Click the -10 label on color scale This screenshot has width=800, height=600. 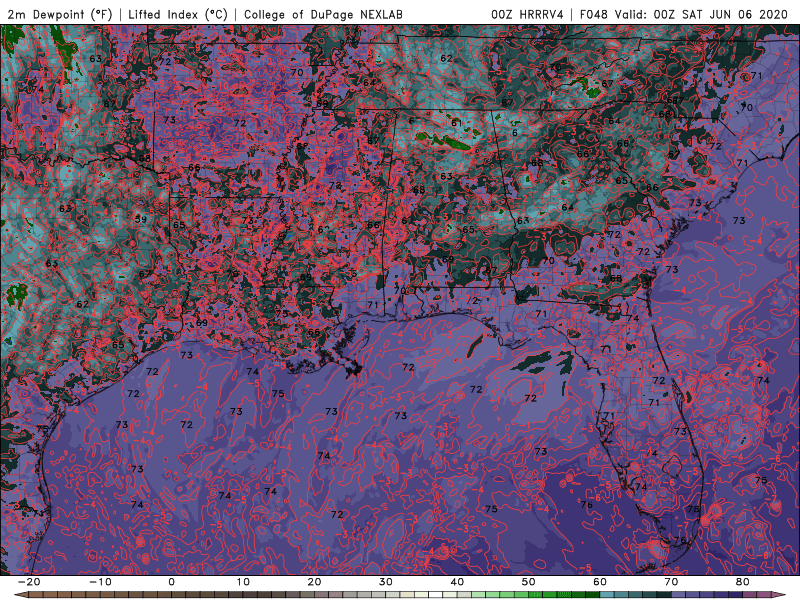pos(100,582)
